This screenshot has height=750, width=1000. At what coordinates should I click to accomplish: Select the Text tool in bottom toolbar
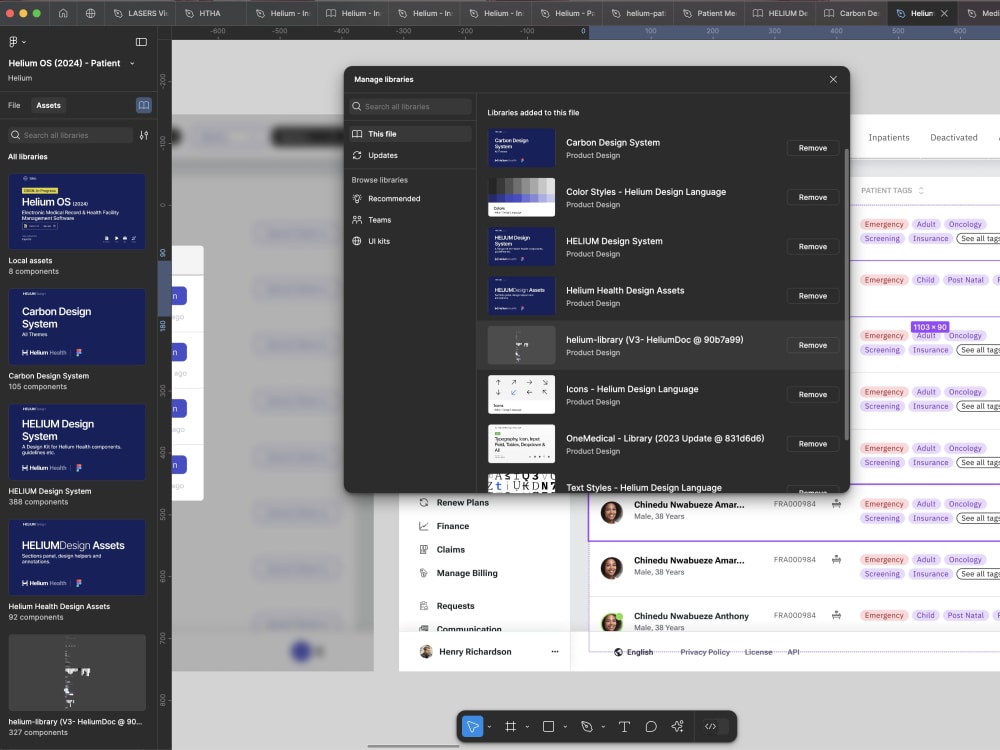[624, 726]
